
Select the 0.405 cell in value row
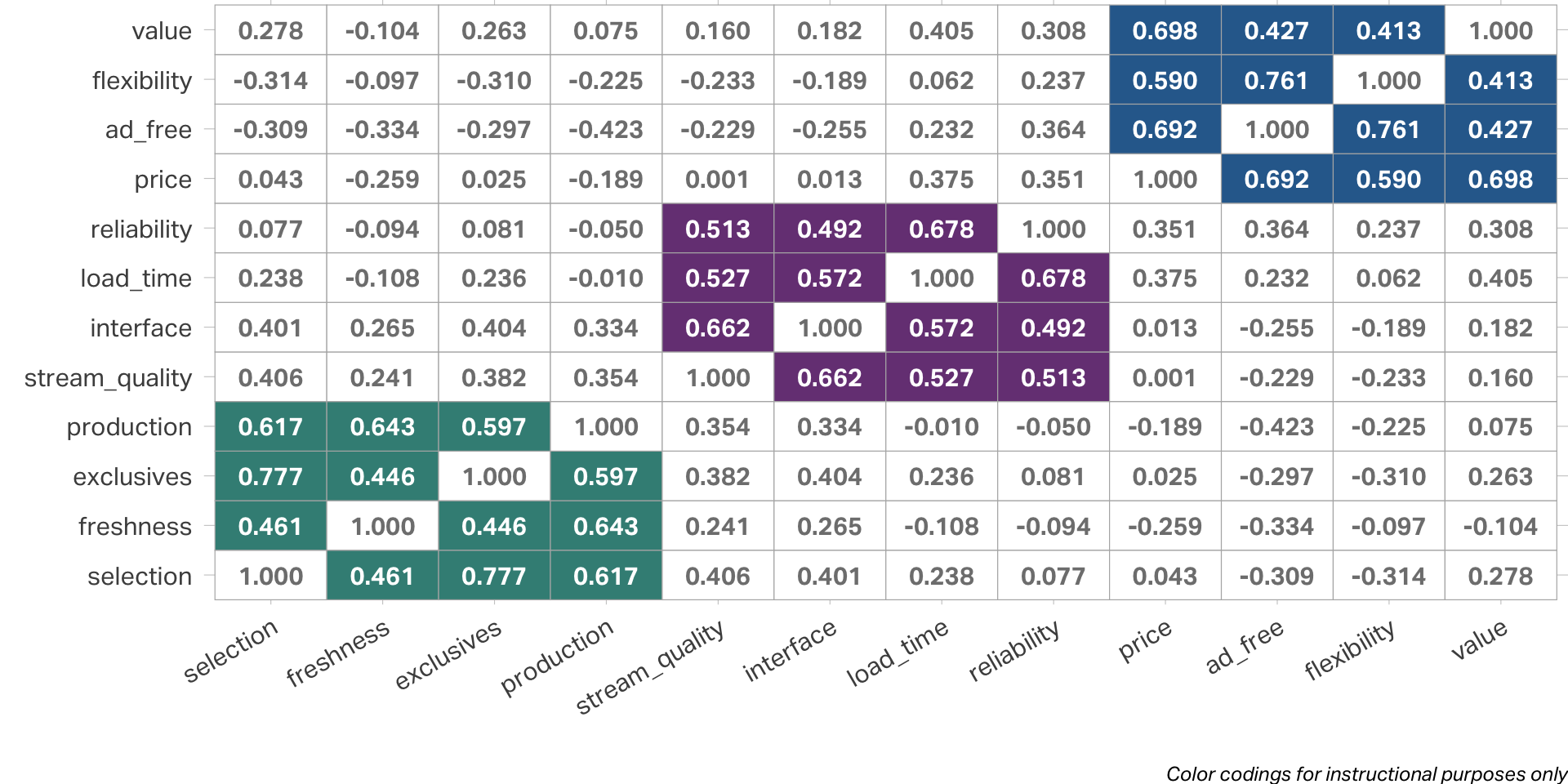(x=942, y=31)
